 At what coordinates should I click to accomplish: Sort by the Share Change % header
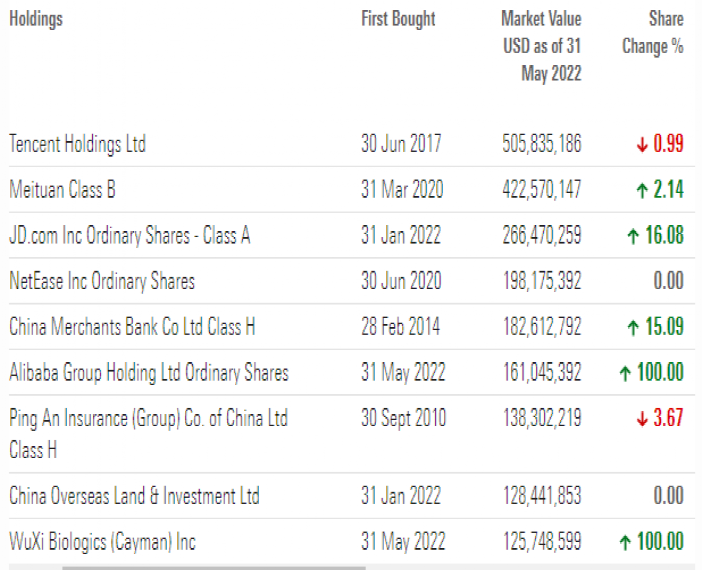pyautogui.click(x=653, y=32)
